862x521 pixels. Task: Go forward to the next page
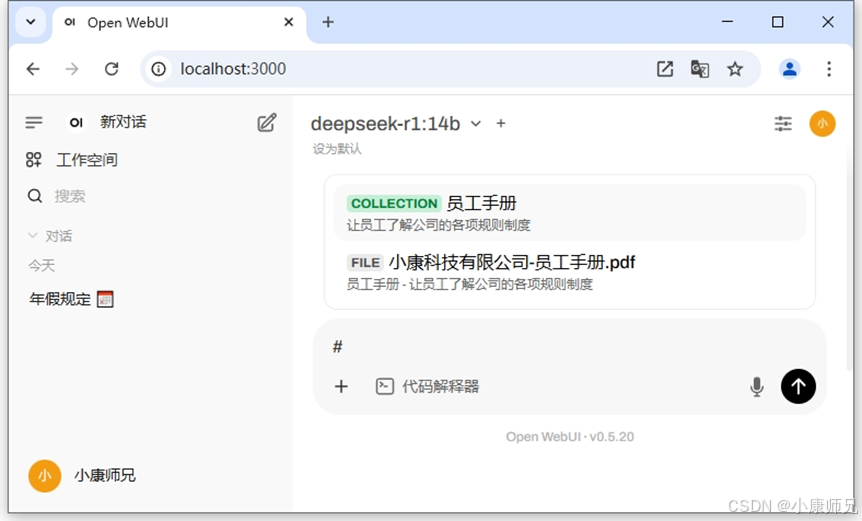pos(72,69)
